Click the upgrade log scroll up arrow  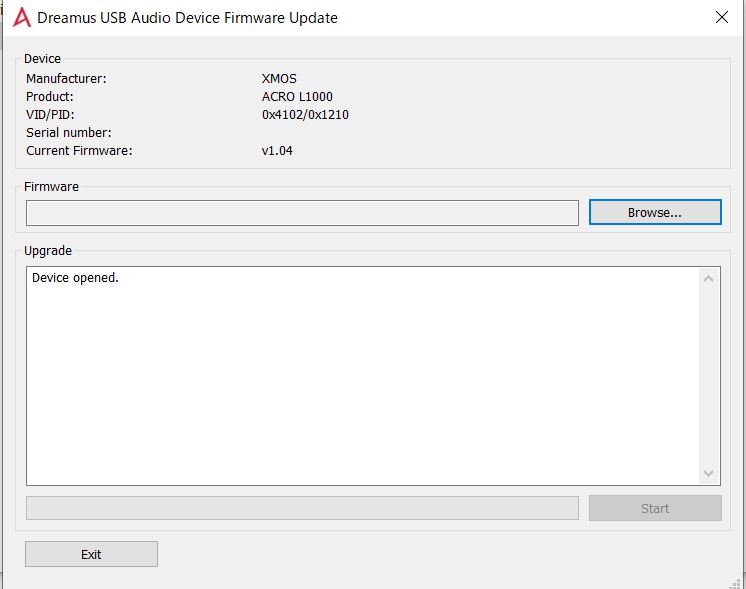(708, 279)
